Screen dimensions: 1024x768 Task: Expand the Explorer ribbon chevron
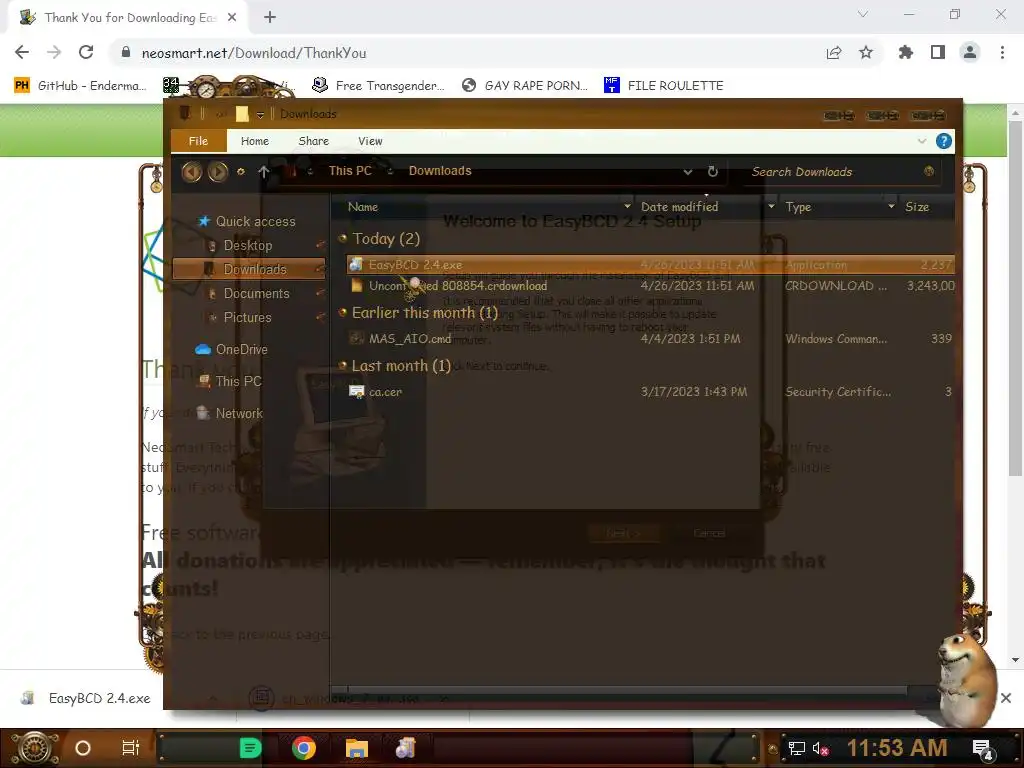(921, 141)
